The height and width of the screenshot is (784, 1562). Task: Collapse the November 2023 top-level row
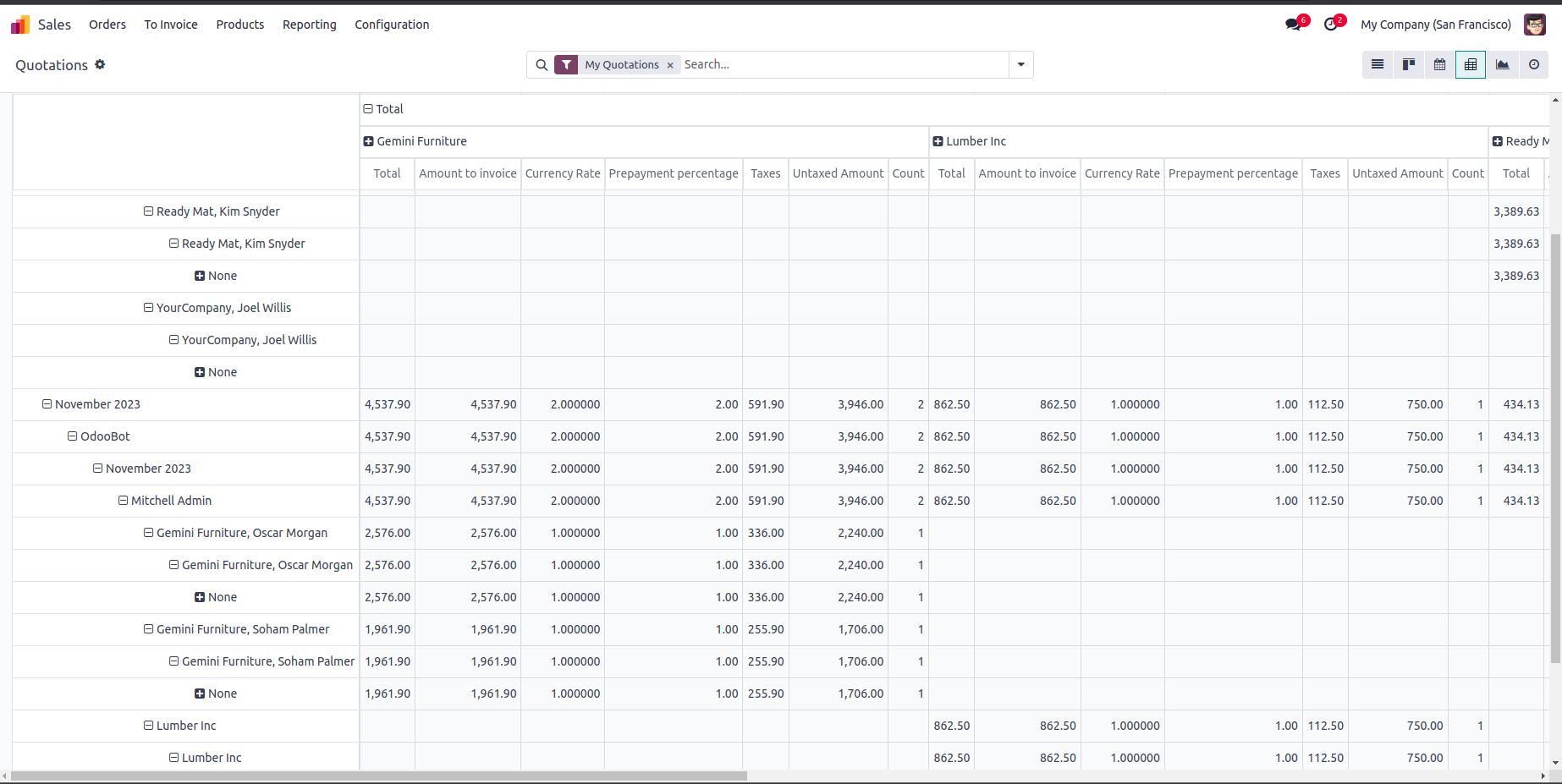(47, 404)
